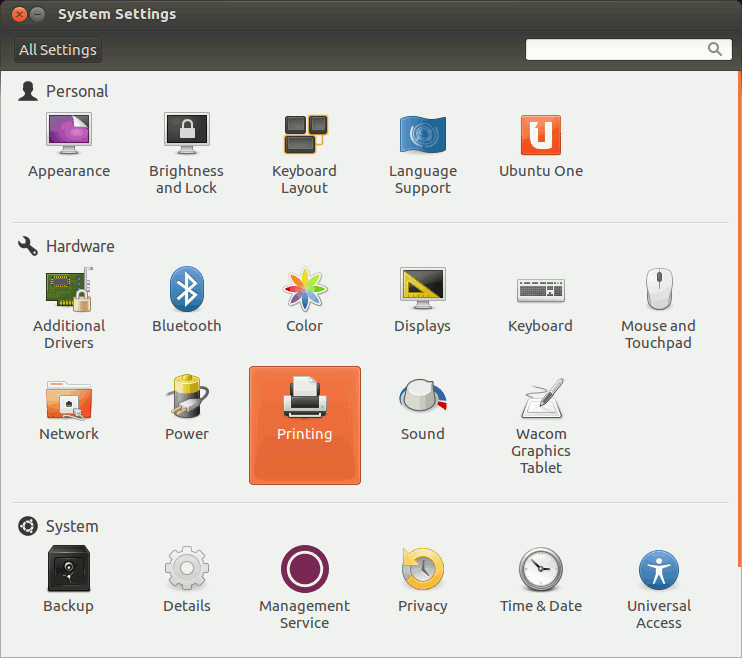
Task: Open the Network settings
Action: (x=68, y=399)
